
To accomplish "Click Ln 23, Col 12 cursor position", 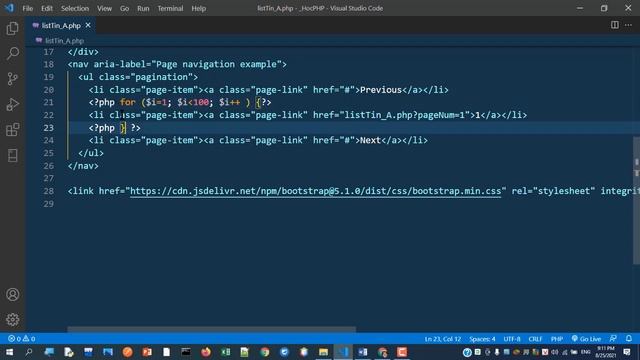I will pos(442,339).
